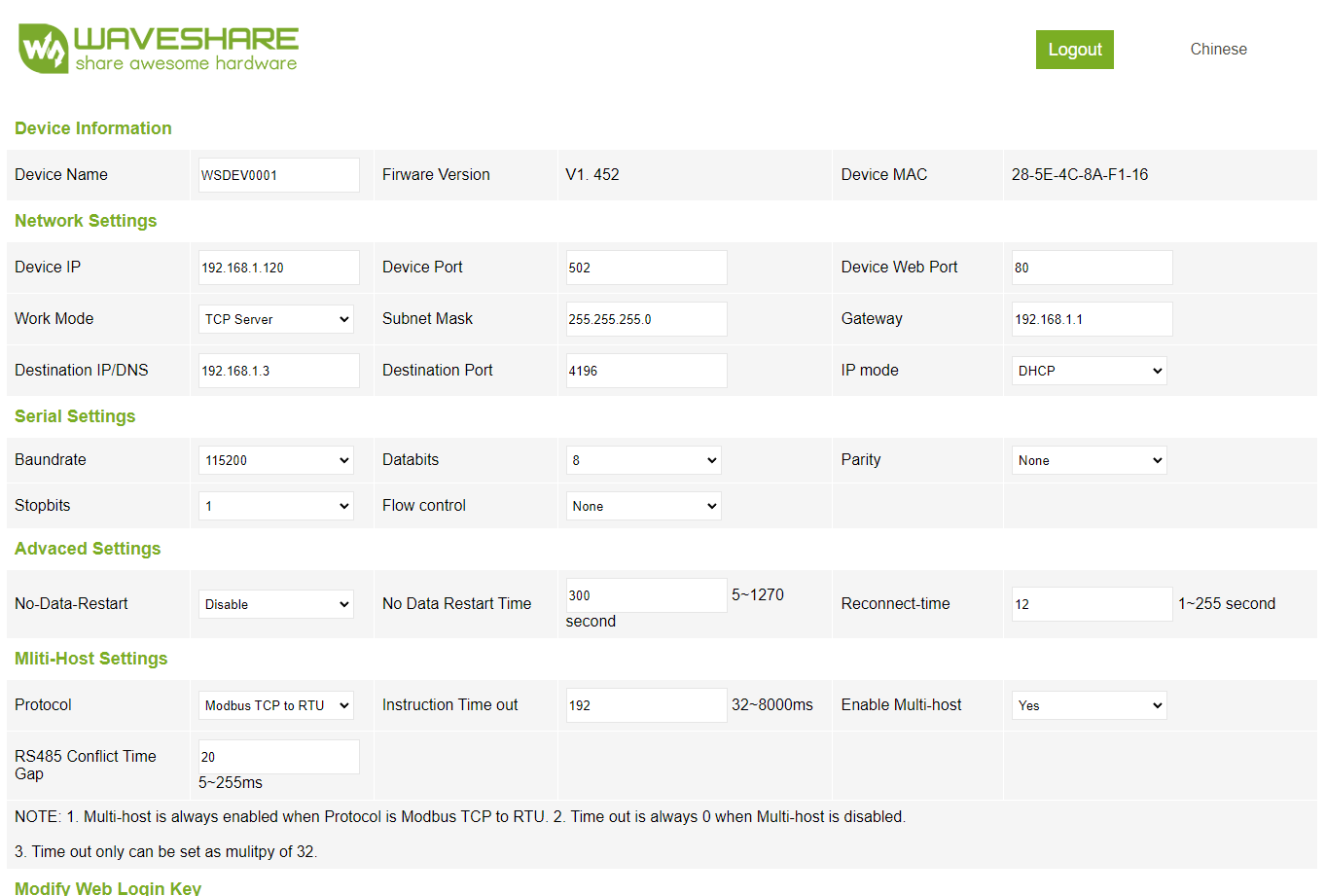Expand the Databits selector

pos(643,460)
